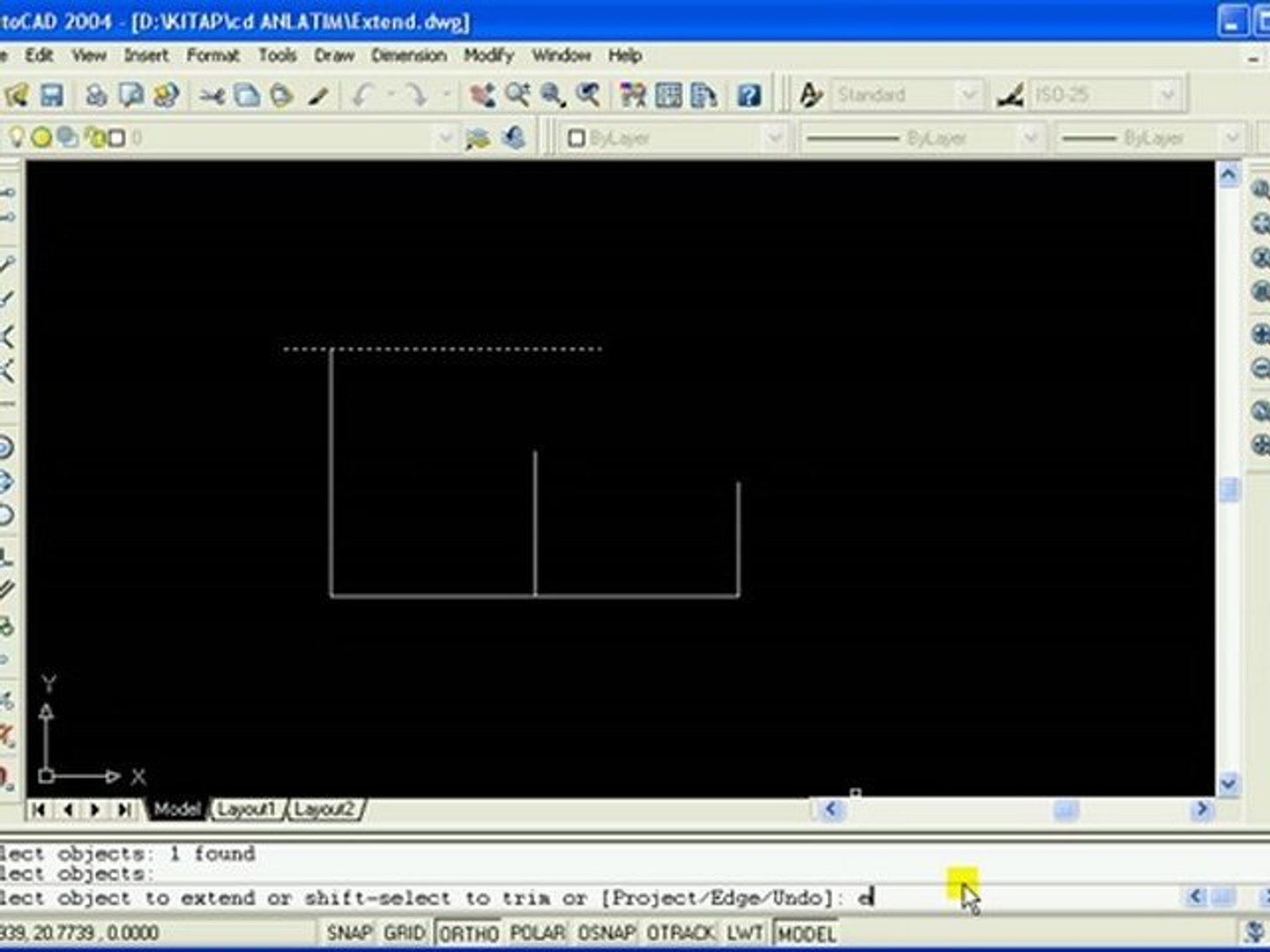Open the View menu
Viewport: 1270px width, 952px height.
pyautogui.click(x=89, y=55)
